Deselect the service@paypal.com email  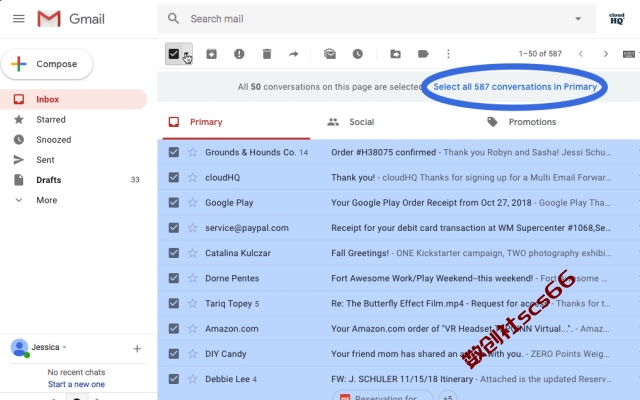(173, 228)
